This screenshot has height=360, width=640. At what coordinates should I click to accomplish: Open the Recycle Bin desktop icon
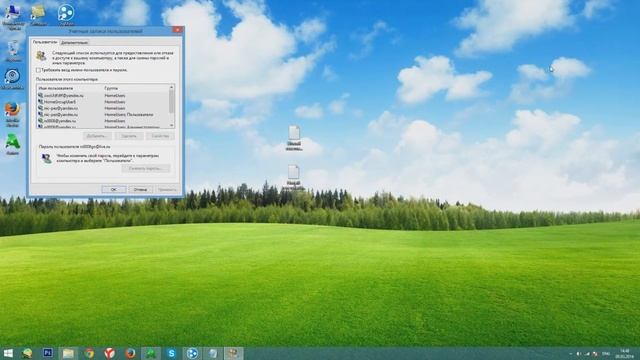click(13, 51)
